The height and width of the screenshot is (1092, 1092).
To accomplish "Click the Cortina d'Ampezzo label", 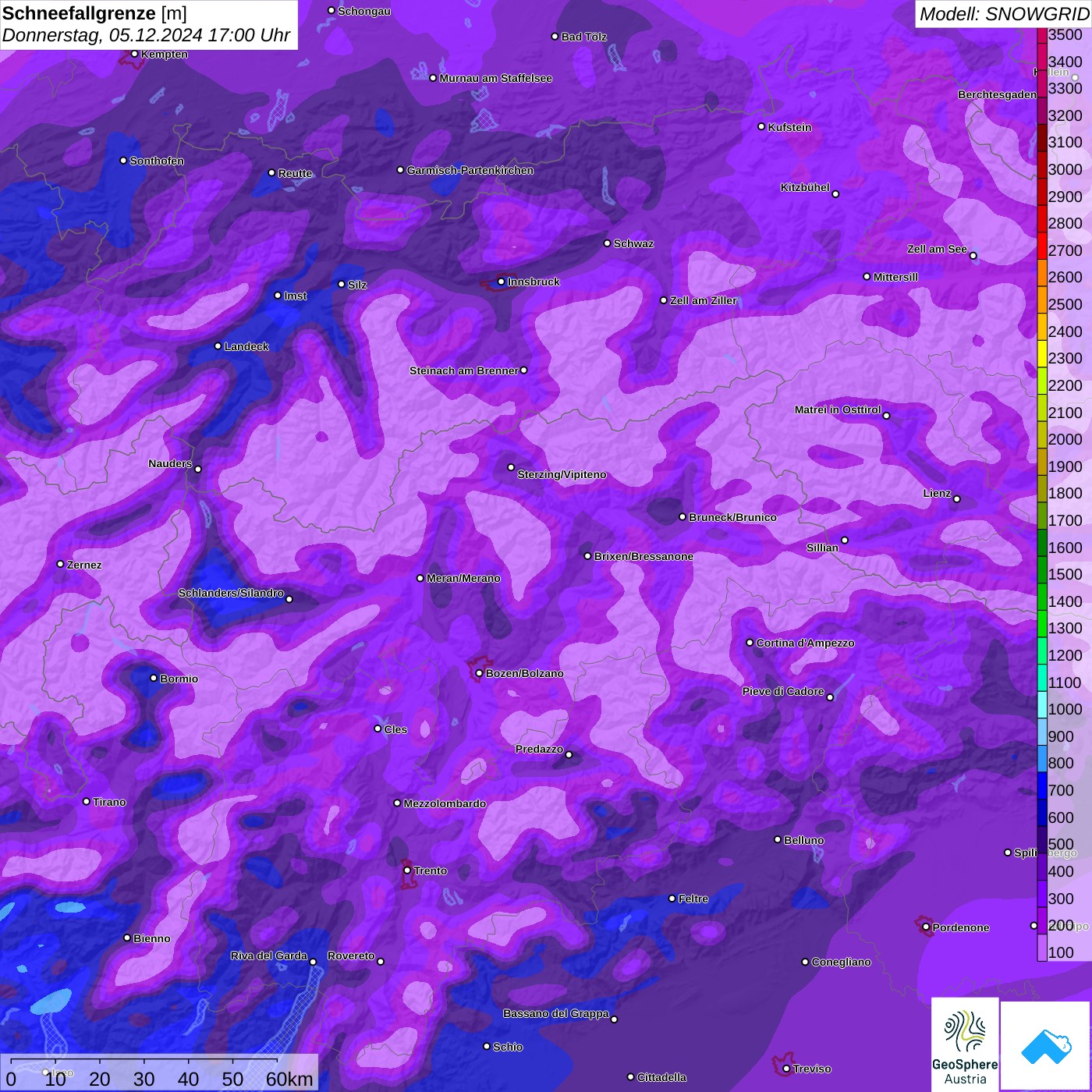I will pyautogui.click(x=805, y=643).
